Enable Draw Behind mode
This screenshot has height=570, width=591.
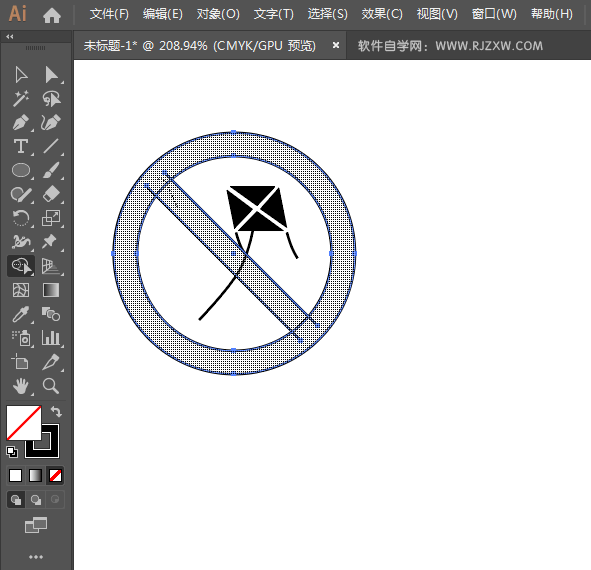(x=36, y=500)
